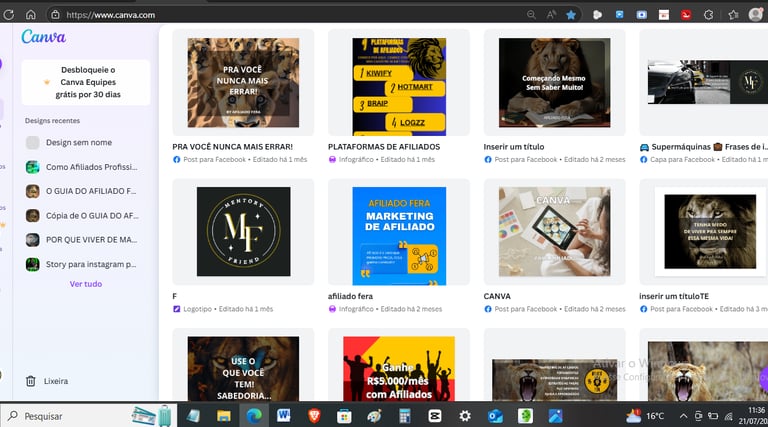Open recent design O GUIA DO AFILIADO F...
The height and width of the screenshot is (427, 768).
pyautogui.click(x=86, y=191)
